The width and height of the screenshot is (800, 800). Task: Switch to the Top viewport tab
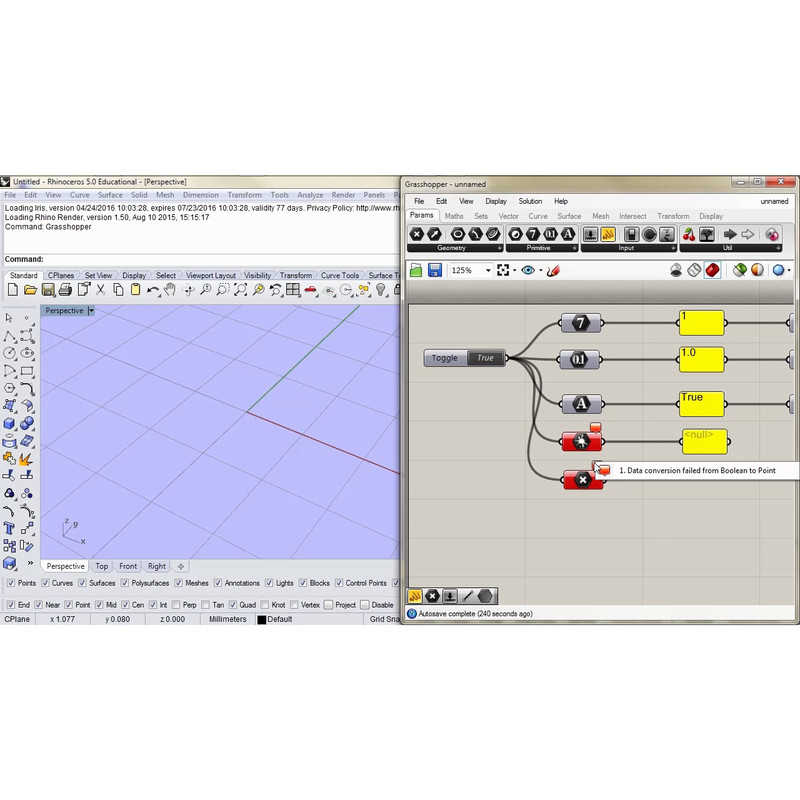point(102,566)
